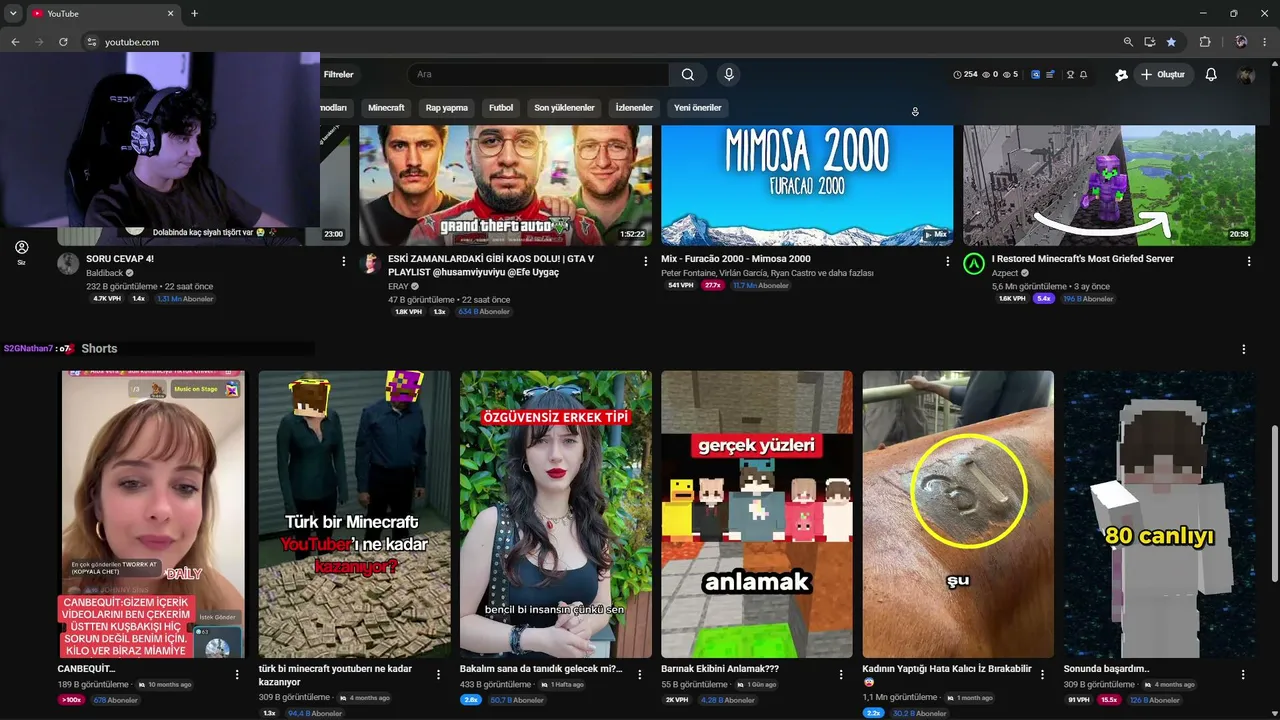
Task: Open options for Barınak Ekibini Anlamak short
Action: 841,675
